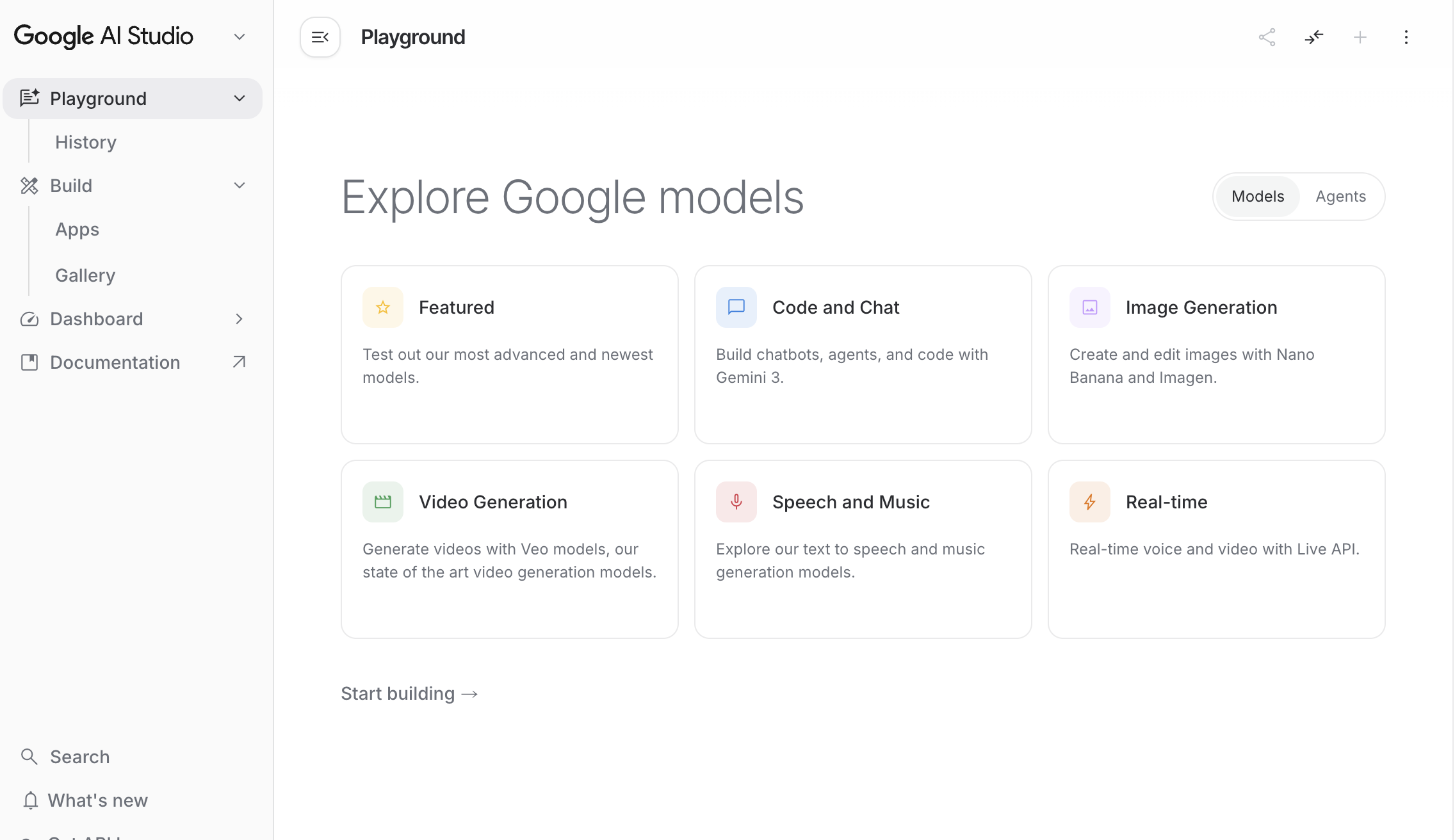1455x840 pixels.
Task: Click the Code and Chat bubble icon
Action: pos(736,307)
